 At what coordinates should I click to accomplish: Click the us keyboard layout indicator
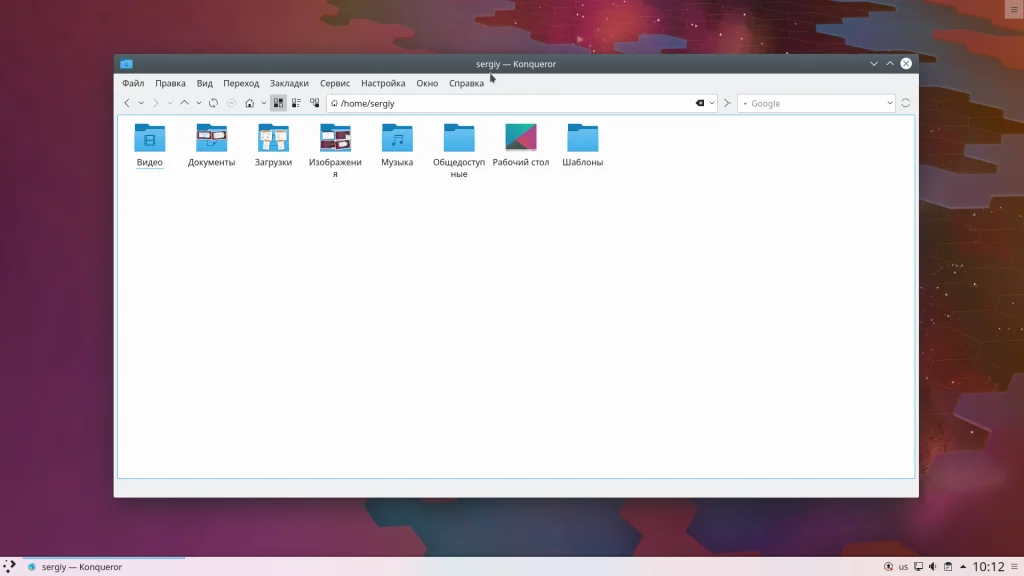tap(903, 567)
